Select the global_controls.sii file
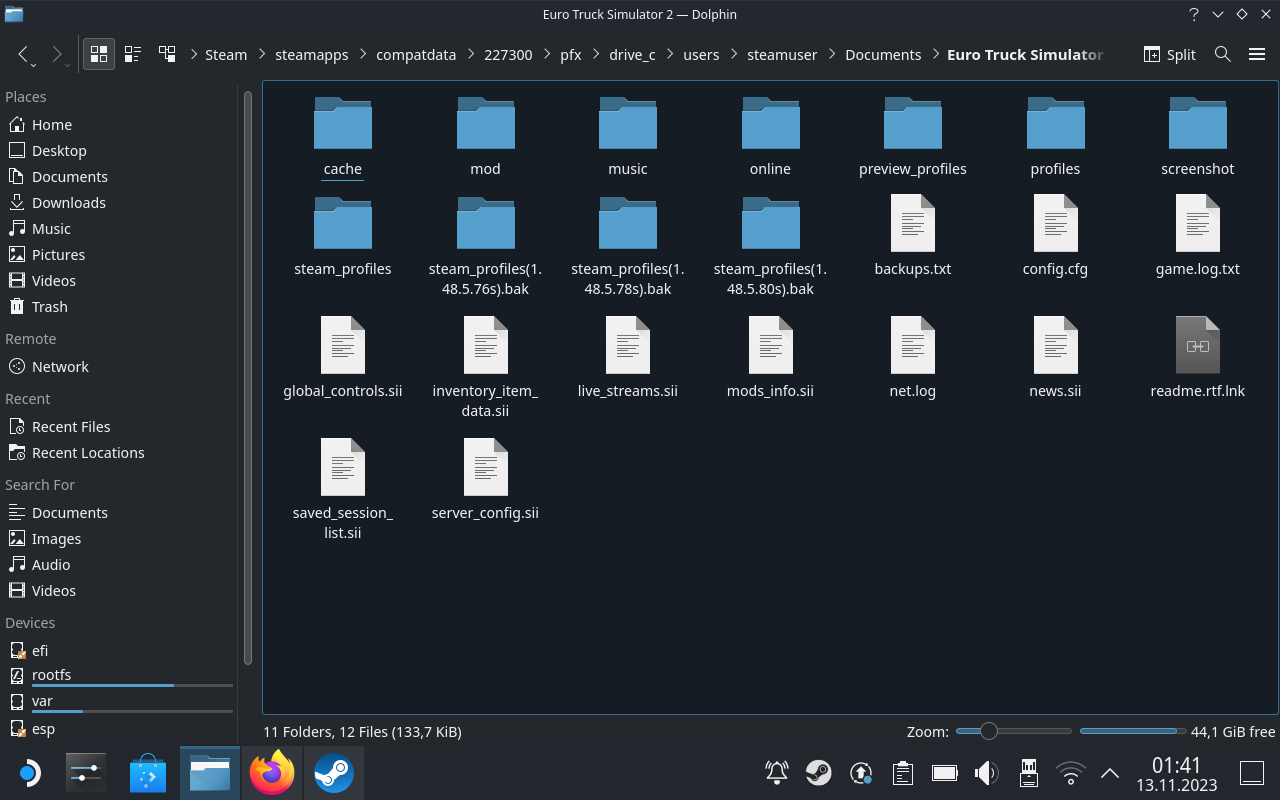Image resolution: width=1280 pixels, height=800 pixels. point(343,358)
